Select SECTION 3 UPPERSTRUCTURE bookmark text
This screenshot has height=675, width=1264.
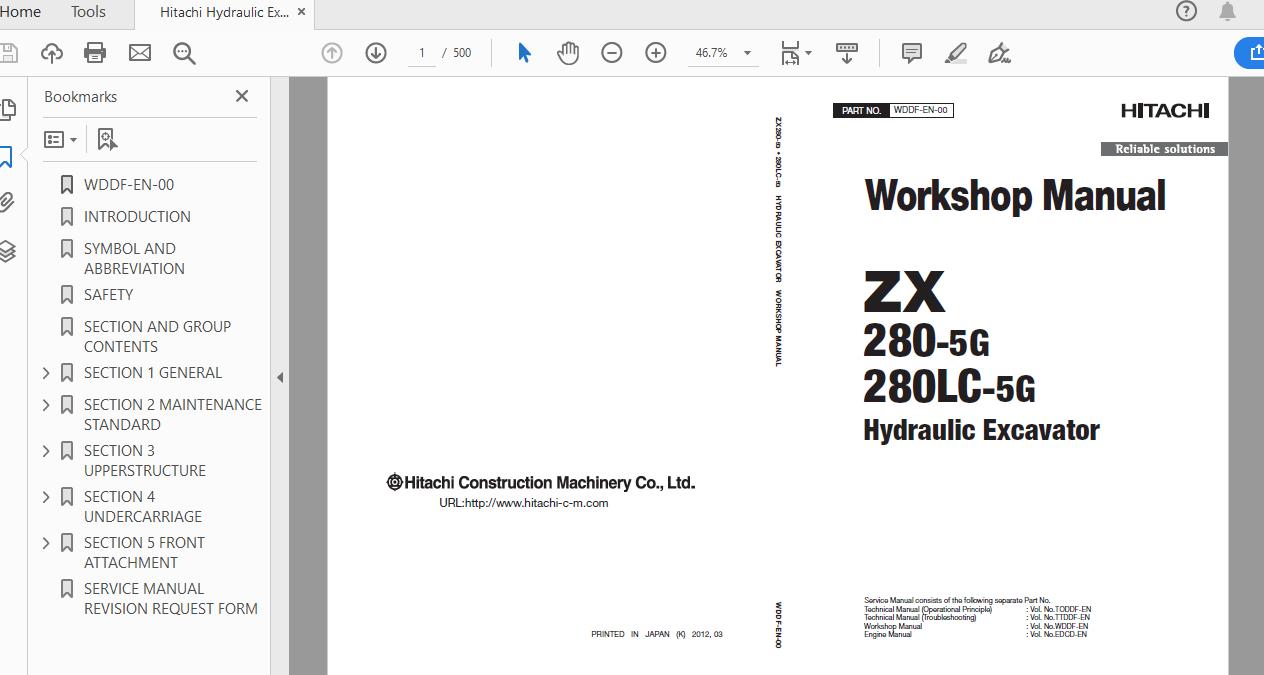(145, 461)
